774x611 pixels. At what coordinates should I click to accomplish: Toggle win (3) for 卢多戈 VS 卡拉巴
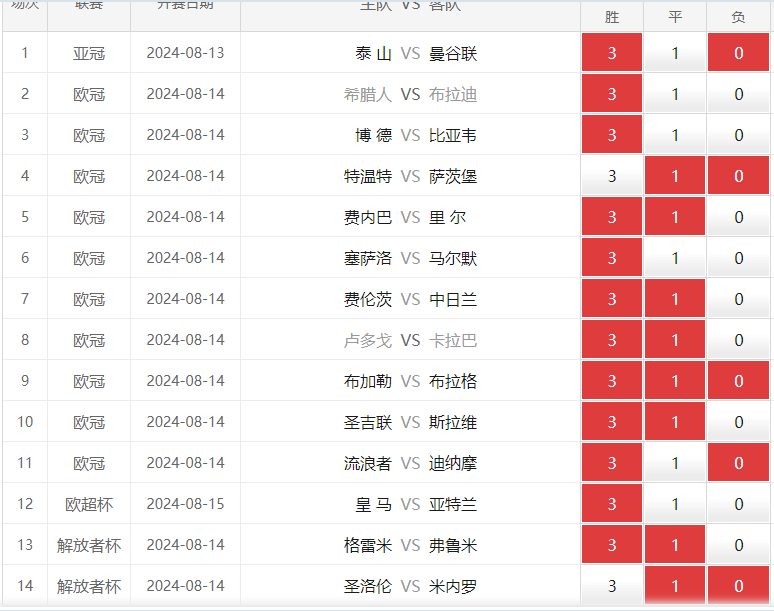[612, 339]
